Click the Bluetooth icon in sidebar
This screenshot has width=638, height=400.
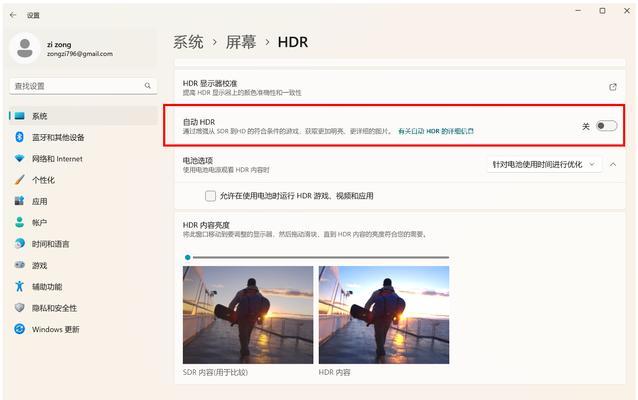point(20,137)
